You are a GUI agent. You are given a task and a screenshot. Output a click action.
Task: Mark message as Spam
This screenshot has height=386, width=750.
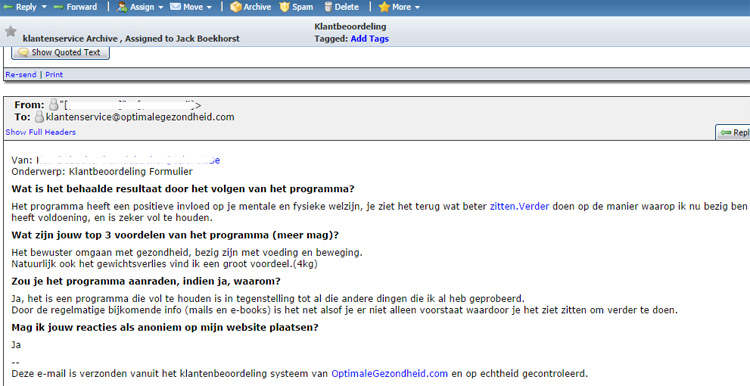pos(297,7)
